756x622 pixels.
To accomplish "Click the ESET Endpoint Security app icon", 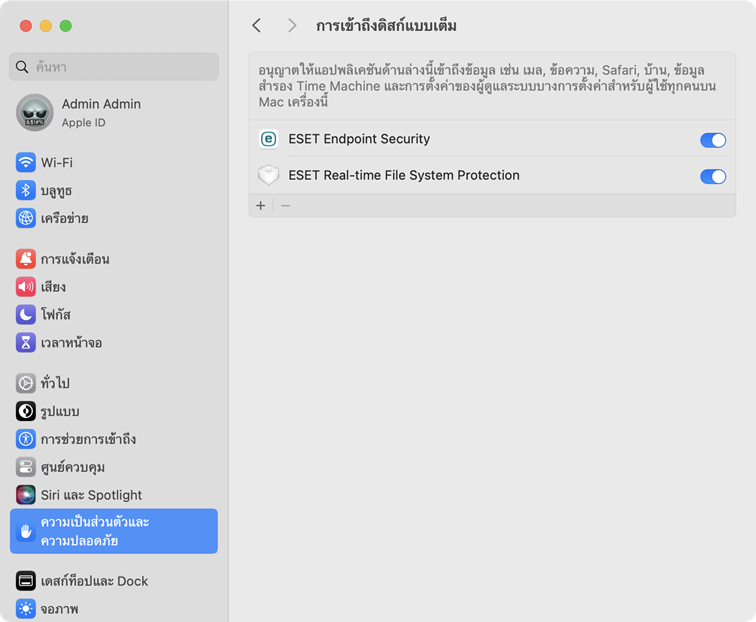I will pos(269,139).
